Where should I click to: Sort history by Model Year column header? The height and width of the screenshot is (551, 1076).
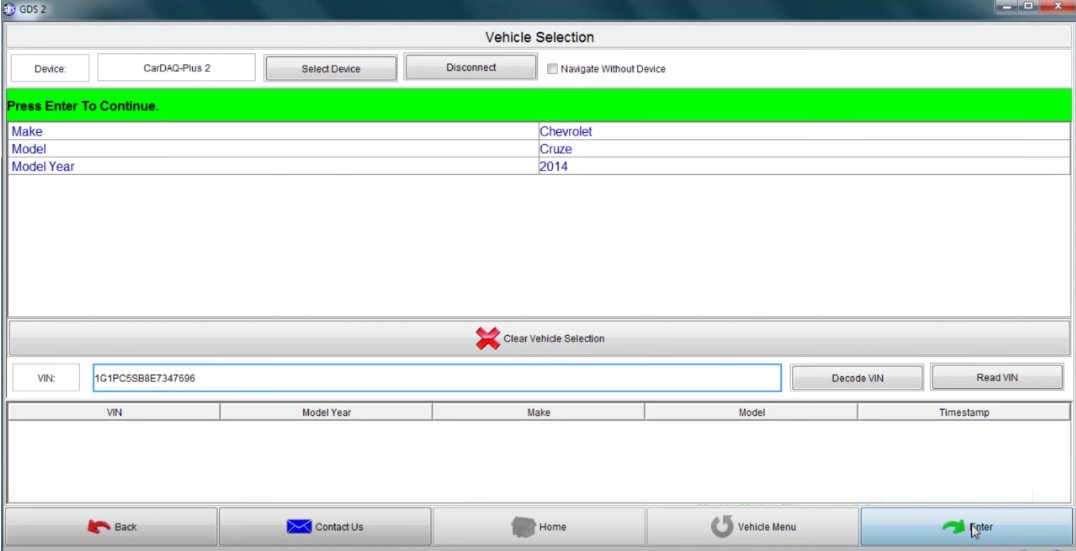click(326, 412)
